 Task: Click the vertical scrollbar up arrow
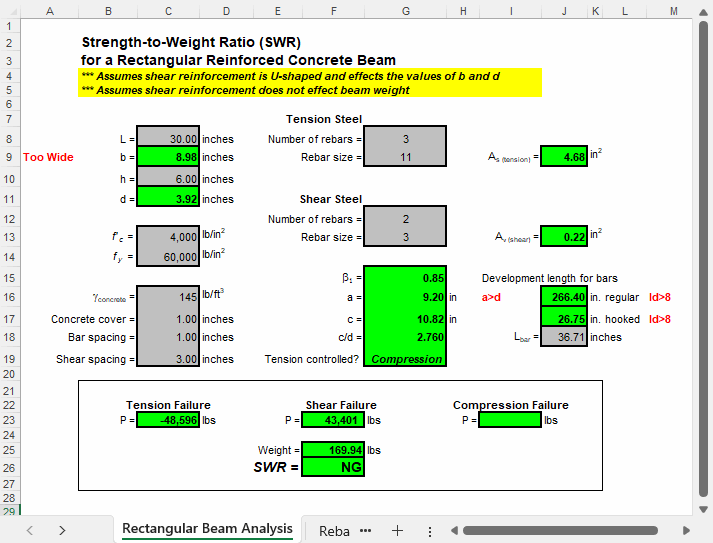click(703, 10)
